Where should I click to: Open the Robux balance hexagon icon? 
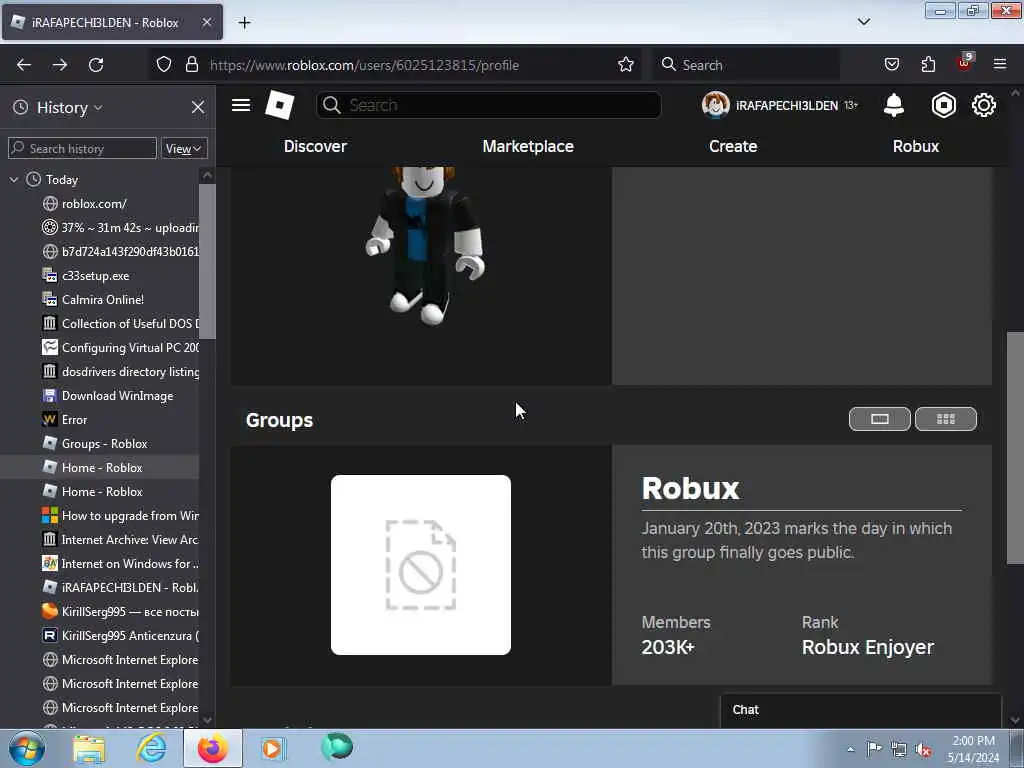[944, 105]
